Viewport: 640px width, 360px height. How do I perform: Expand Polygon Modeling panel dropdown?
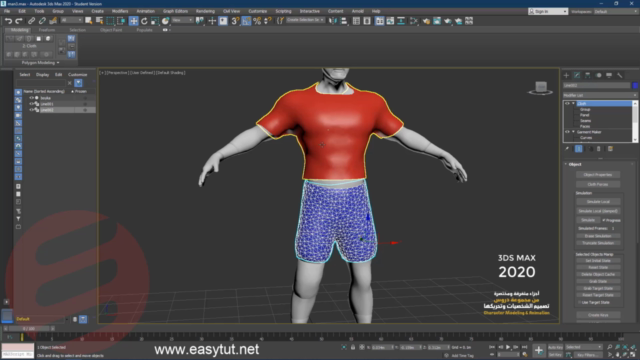[40, 63]
